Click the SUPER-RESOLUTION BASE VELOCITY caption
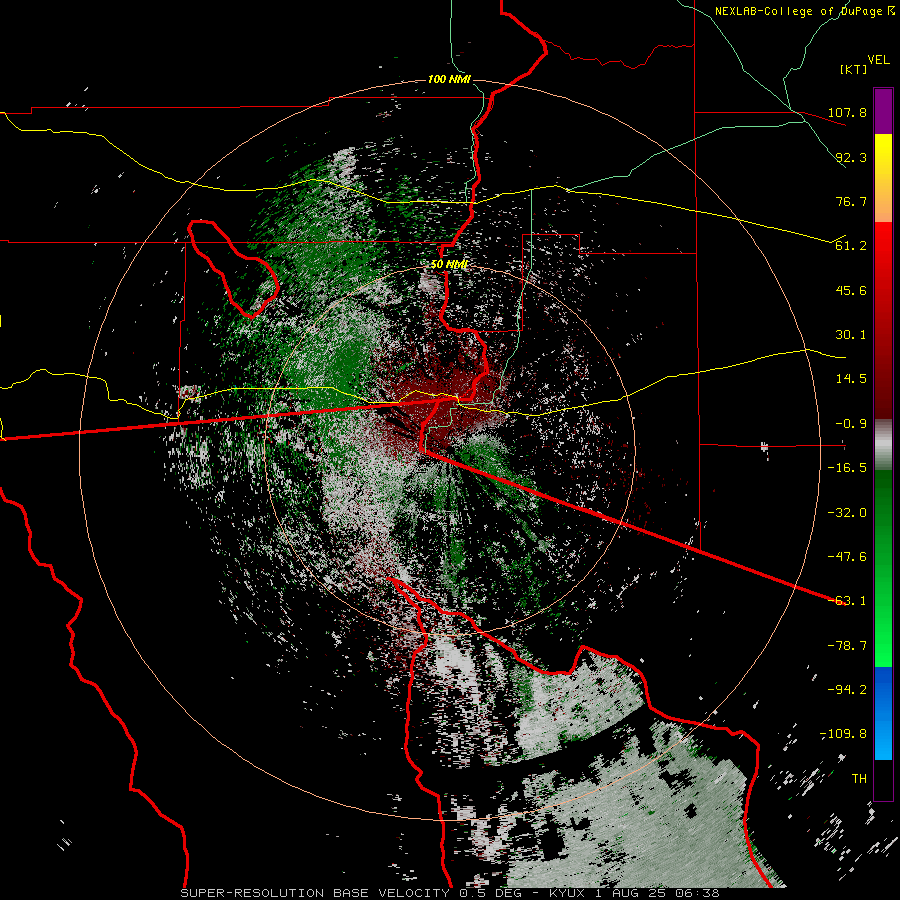Viewport: 900px width, 900px height. 317,893
